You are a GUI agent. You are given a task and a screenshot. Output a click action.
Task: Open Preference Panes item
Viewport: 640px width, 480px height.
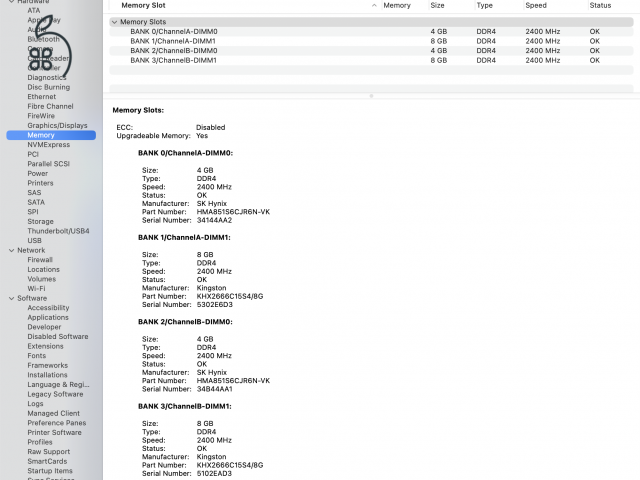(57, 423)
